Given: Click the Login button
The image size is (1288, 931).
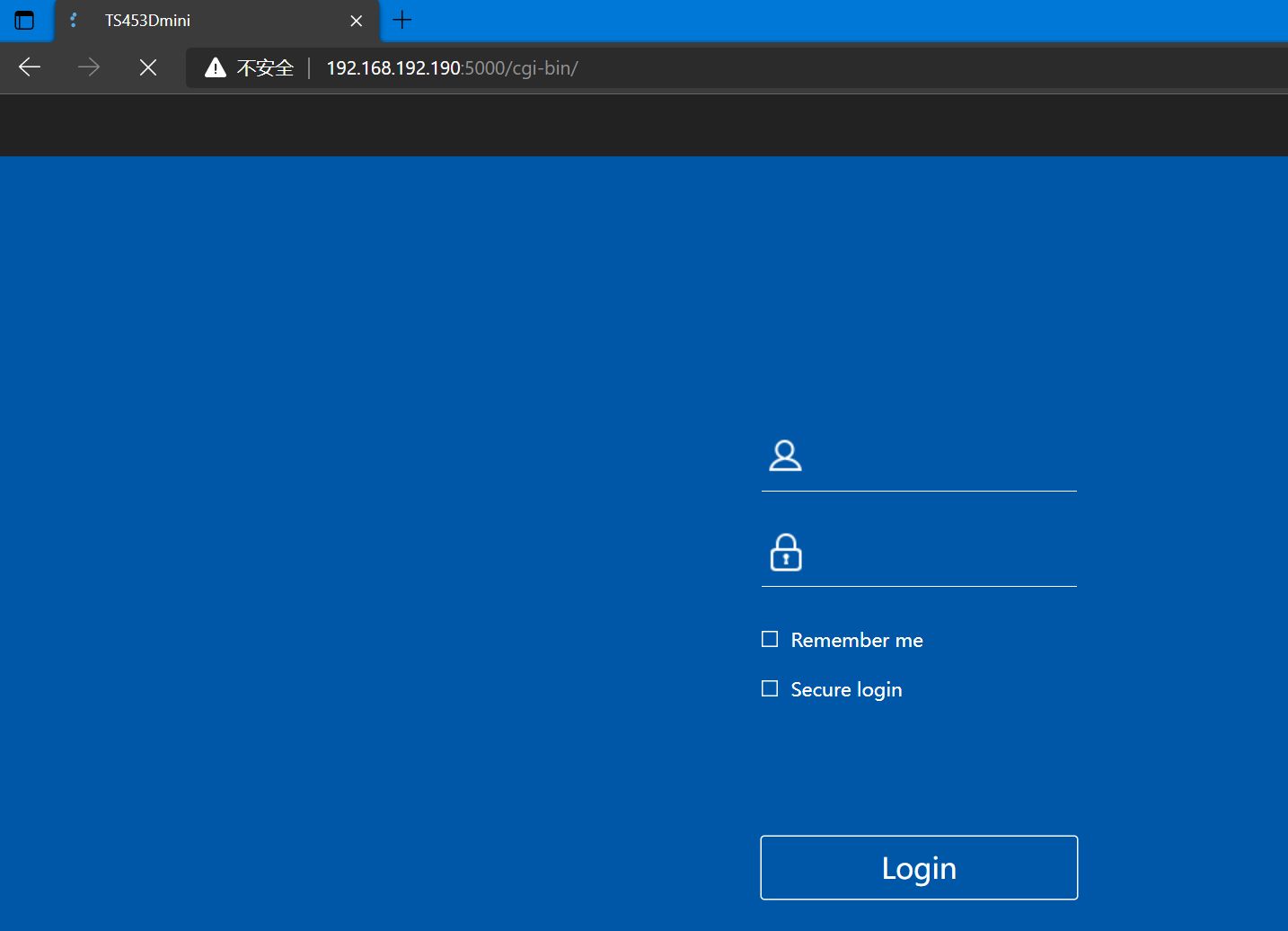Looking at the screenshot, I should tap(919, 868).
